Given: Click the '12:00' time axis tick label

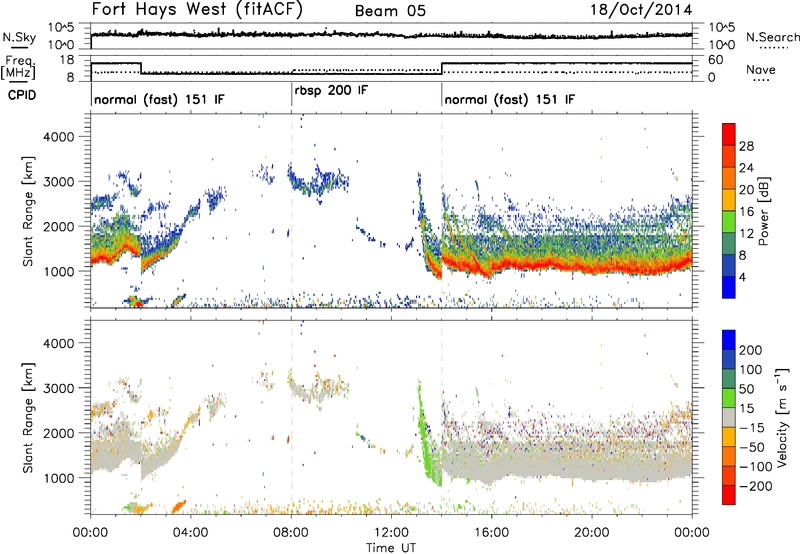Looking at the screenshot, I should tap(391, 533).
